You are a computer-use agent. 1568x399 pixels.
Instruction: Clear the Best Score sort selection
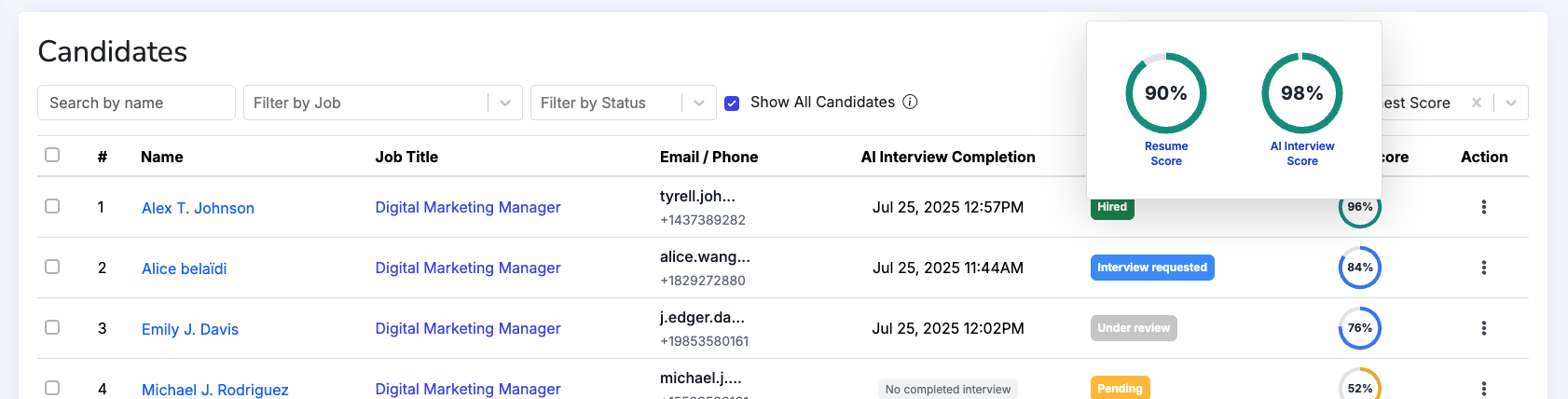(1477, 103)
